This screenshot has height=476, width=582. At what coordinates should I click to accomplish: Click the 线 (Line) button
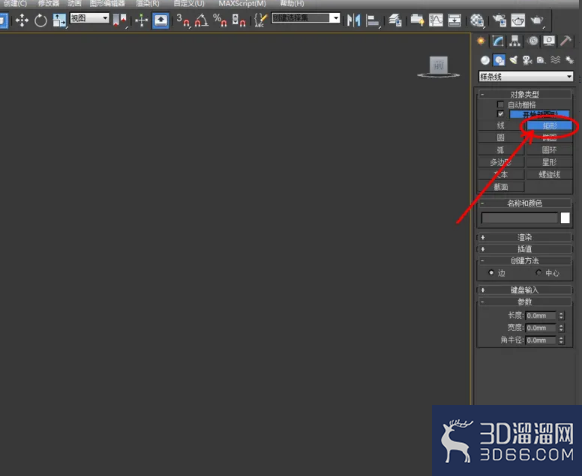click(501, 126)
